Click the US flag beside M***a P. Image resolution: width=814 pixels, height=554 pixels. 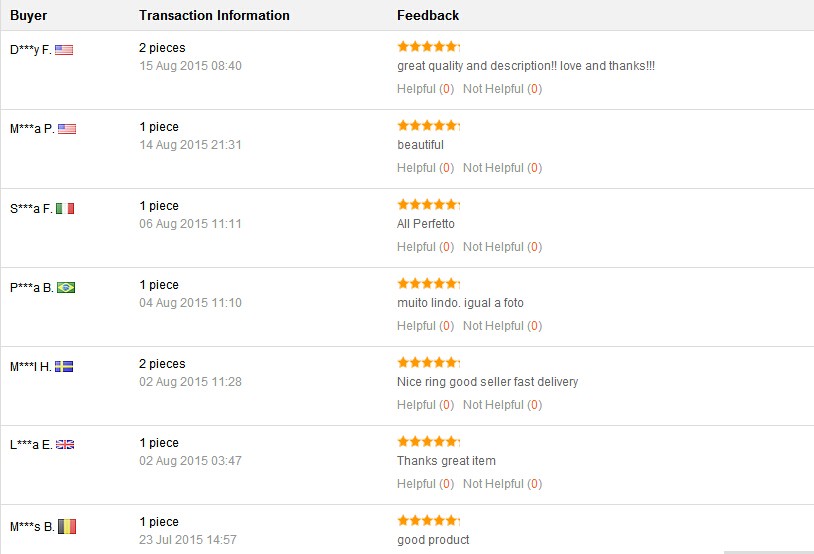click(x=67, y=128)
